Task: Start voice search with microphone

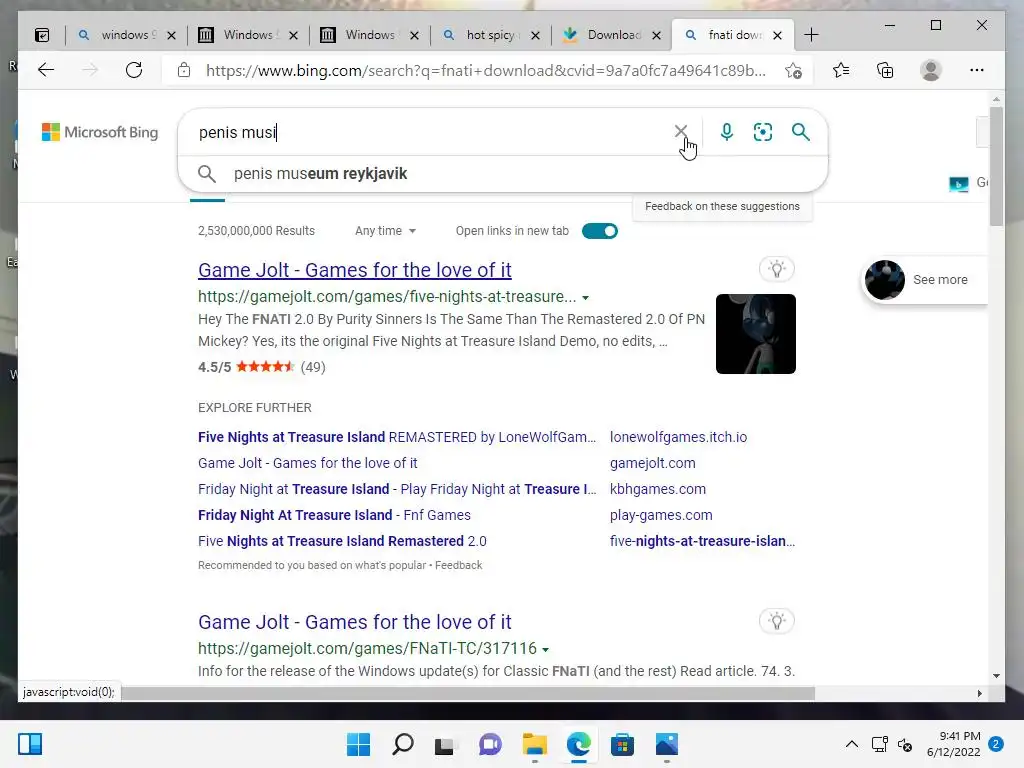Action: click(726, 132)
